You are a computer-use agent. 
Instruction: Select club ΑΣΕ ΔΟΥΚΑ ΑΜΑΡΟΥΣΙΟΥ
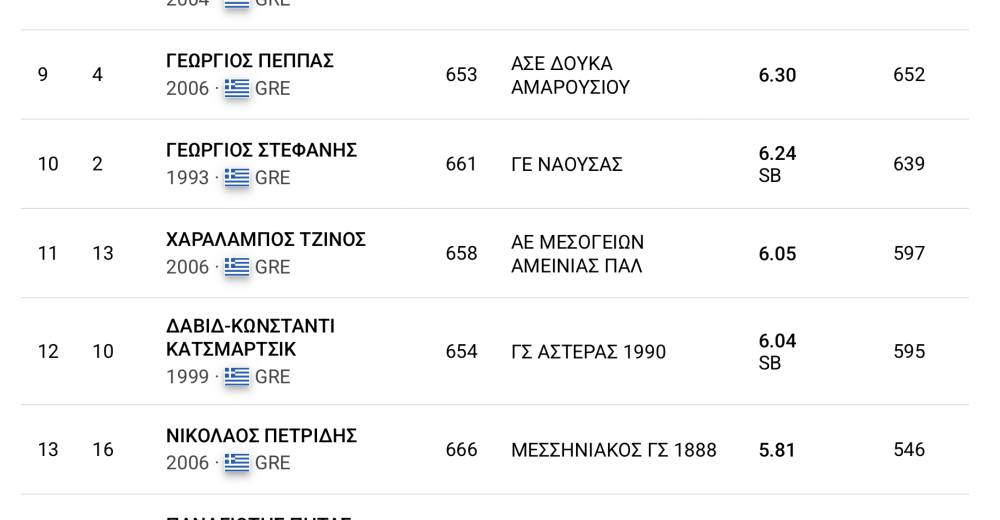click(570, 75)
